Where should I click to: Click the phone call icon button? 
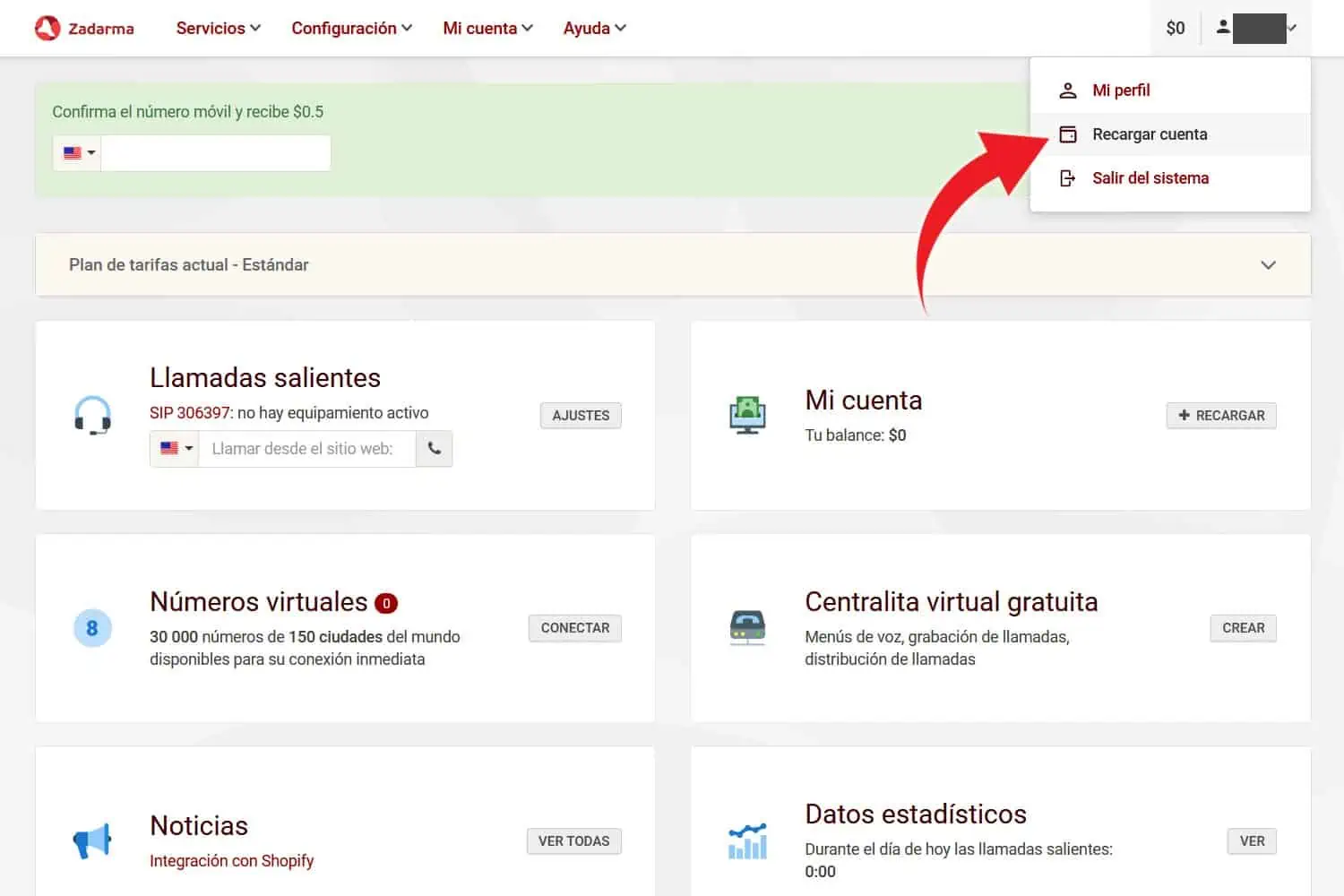tap(435, 449)
